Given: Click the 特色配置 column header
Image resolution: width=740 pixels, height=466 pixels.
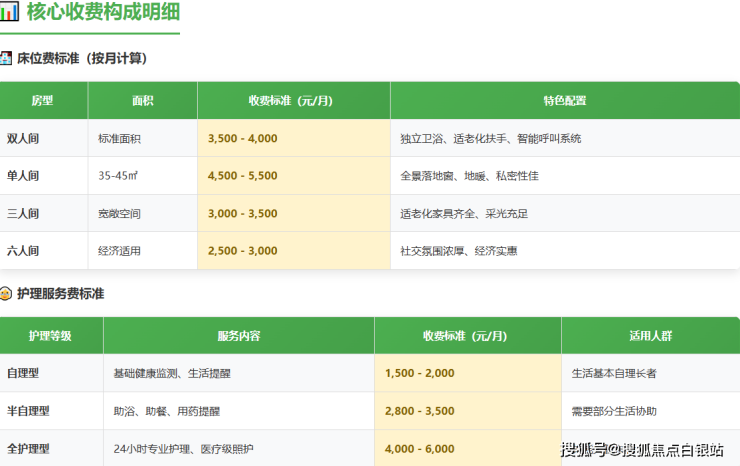Looking at the screenshot, I should pos(564,101).
